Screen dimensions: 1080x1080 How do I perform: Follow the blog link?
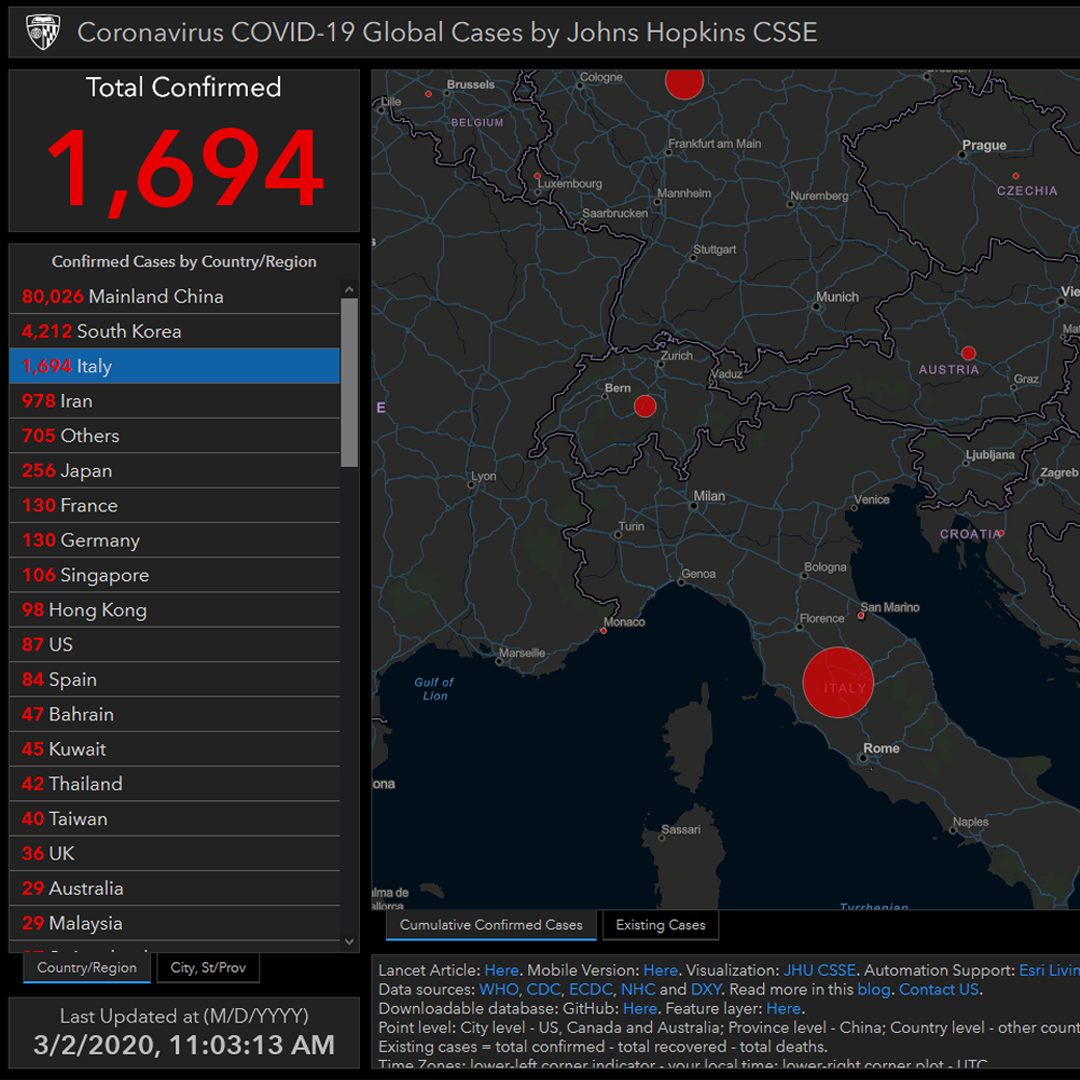[874, 990]
